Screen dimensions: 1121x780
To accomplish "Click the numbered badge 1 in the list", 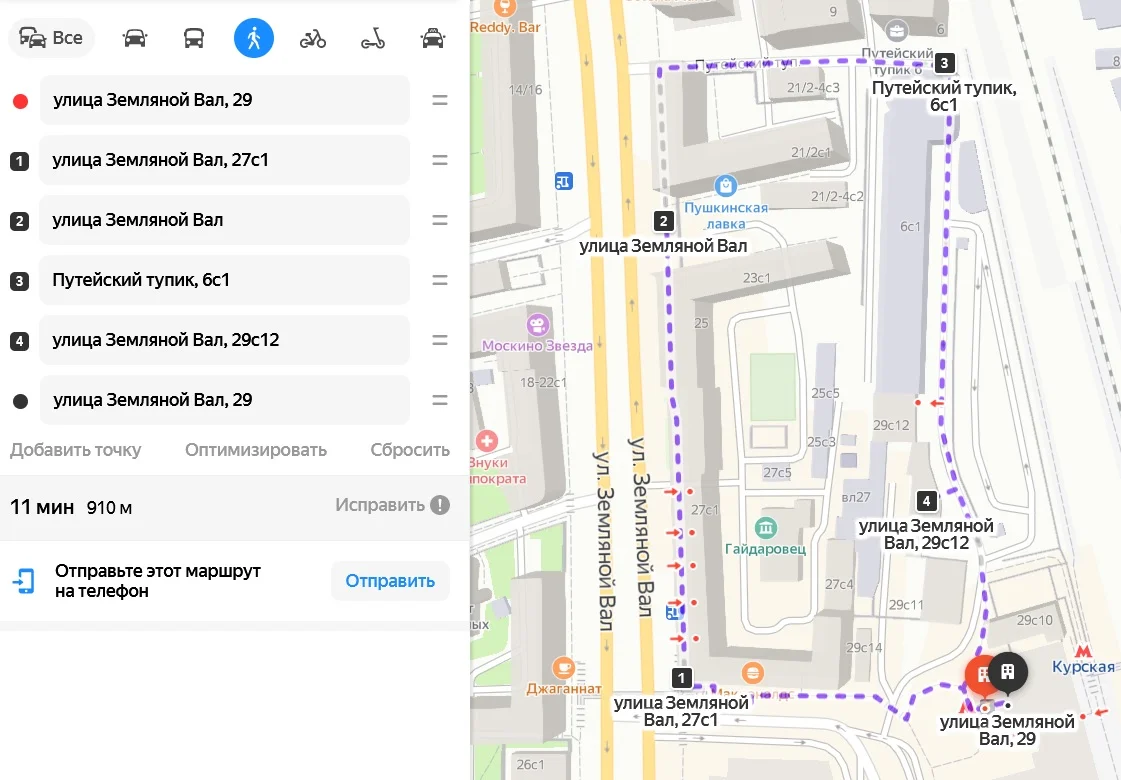I will click(x=19, y=161).
